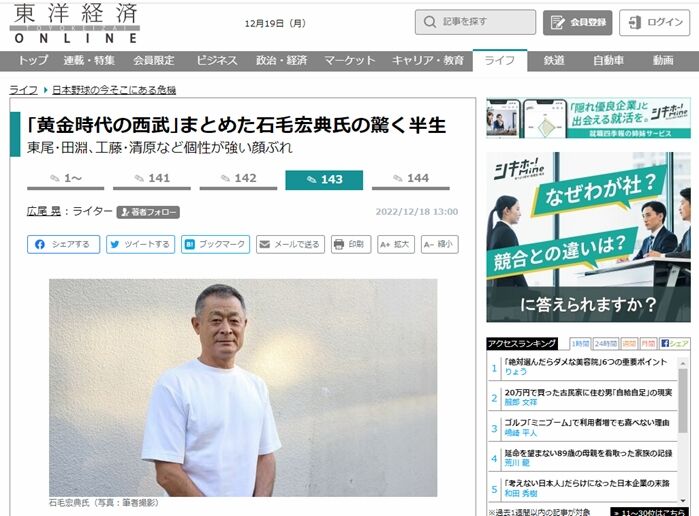
Task: Add a Hatena bookmark with ブックマーク
Action: pyautogui.click(x=215, y=244)
